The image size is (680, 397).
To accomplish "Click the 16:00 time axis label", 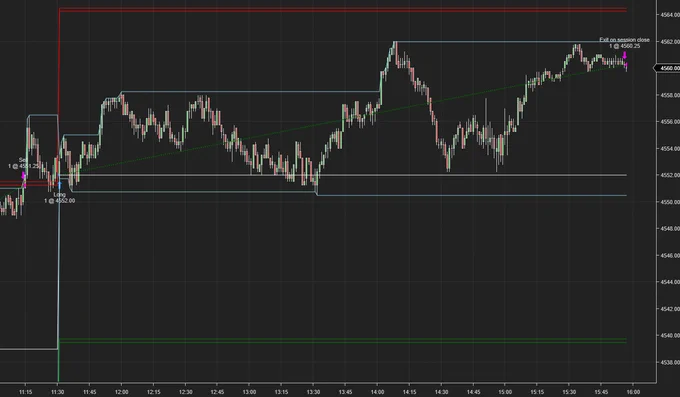I will (633, 392).
